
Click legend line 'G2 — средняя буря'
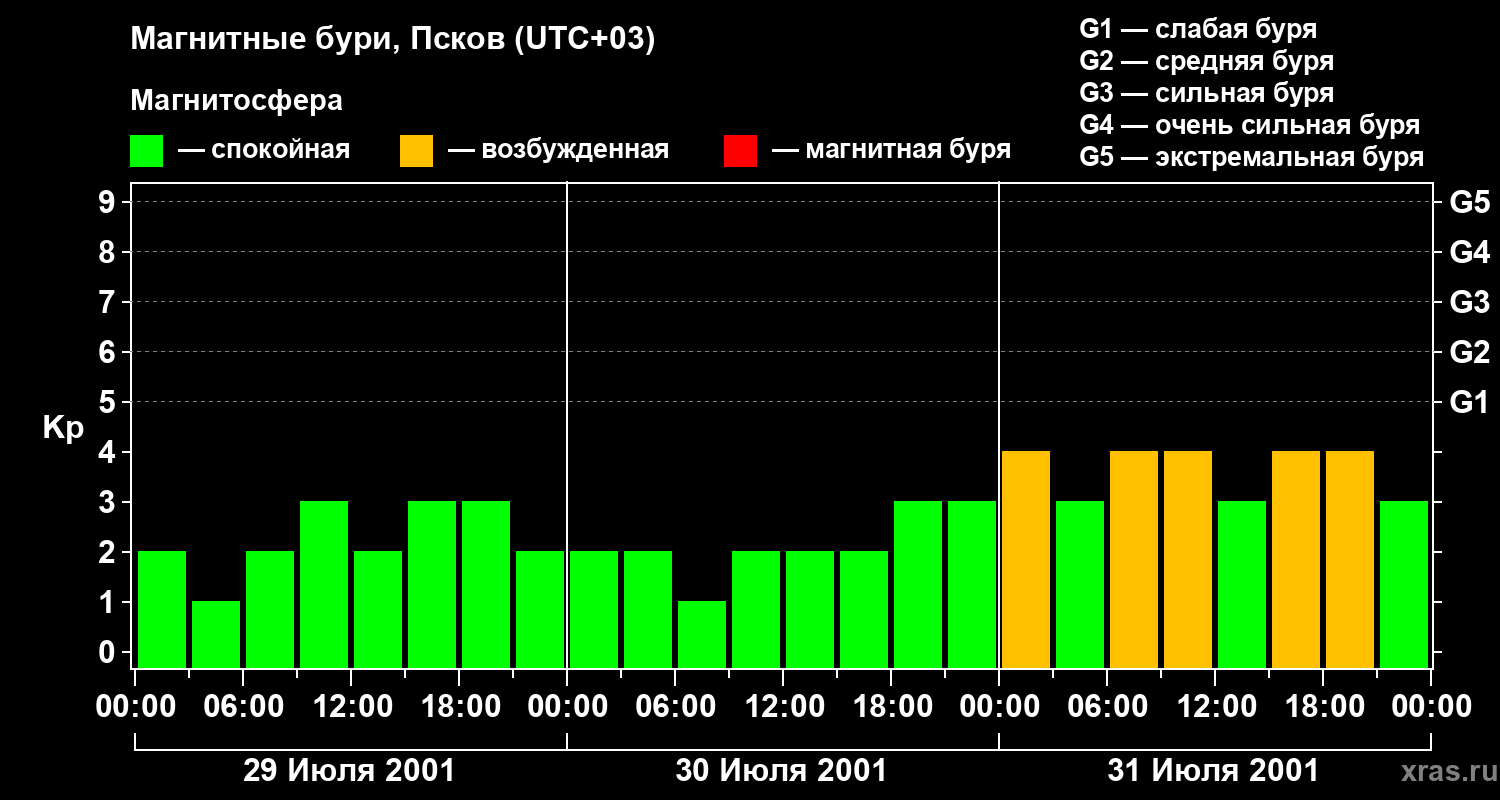coord(1206,61)
